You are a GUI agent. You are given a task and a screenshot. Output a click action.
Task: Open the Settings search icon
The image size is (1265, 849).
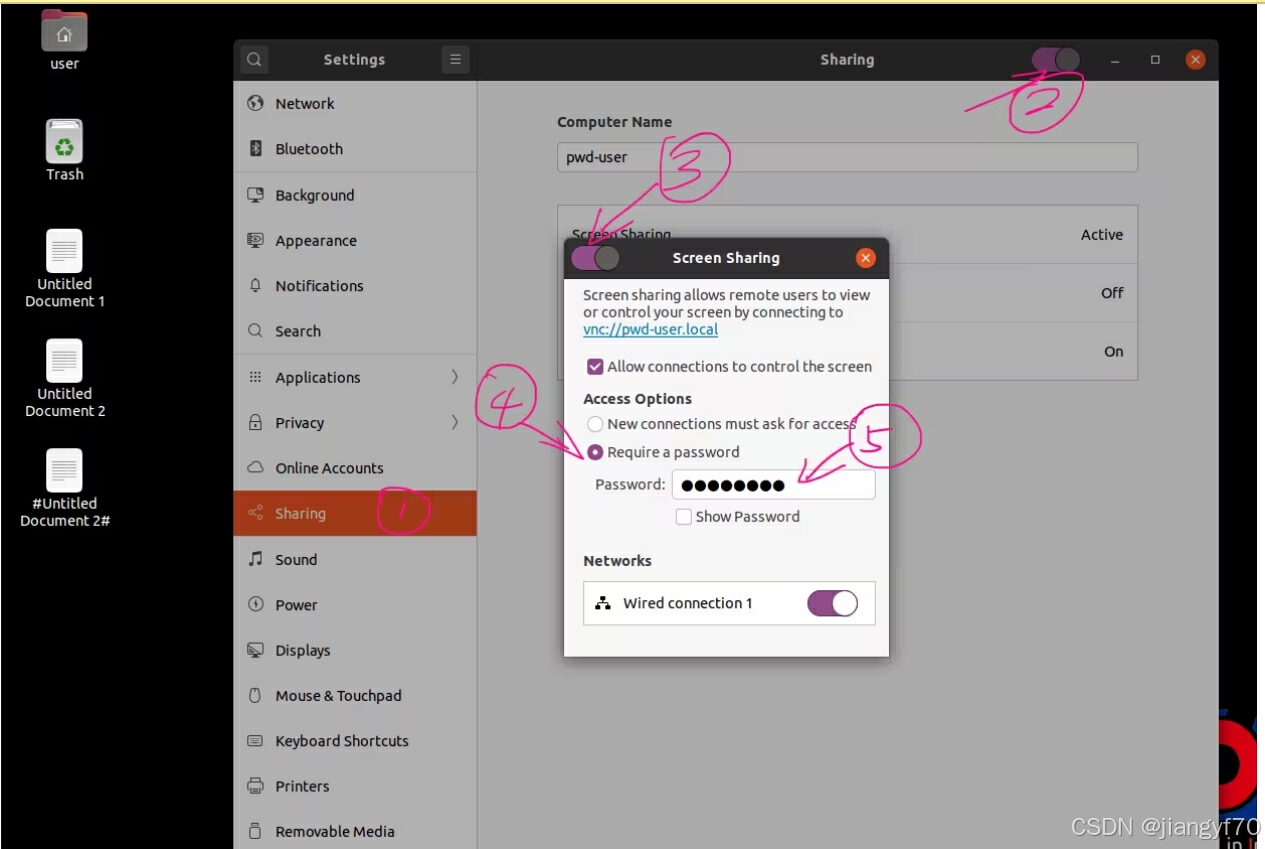pyautogui.click(x=255, y=59)
